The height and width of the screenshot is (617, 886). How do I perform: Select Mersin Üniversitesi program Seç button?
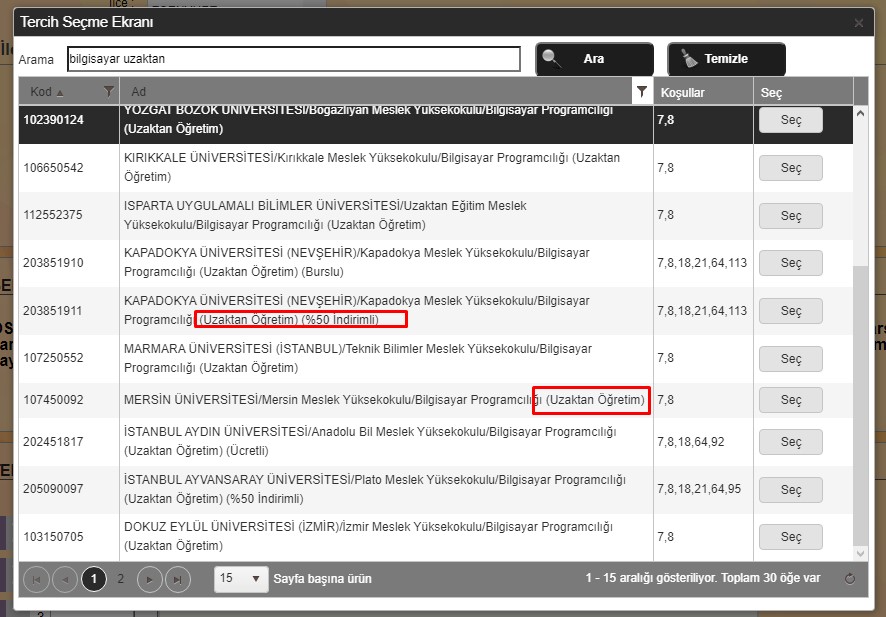click(x=791, y=400)
